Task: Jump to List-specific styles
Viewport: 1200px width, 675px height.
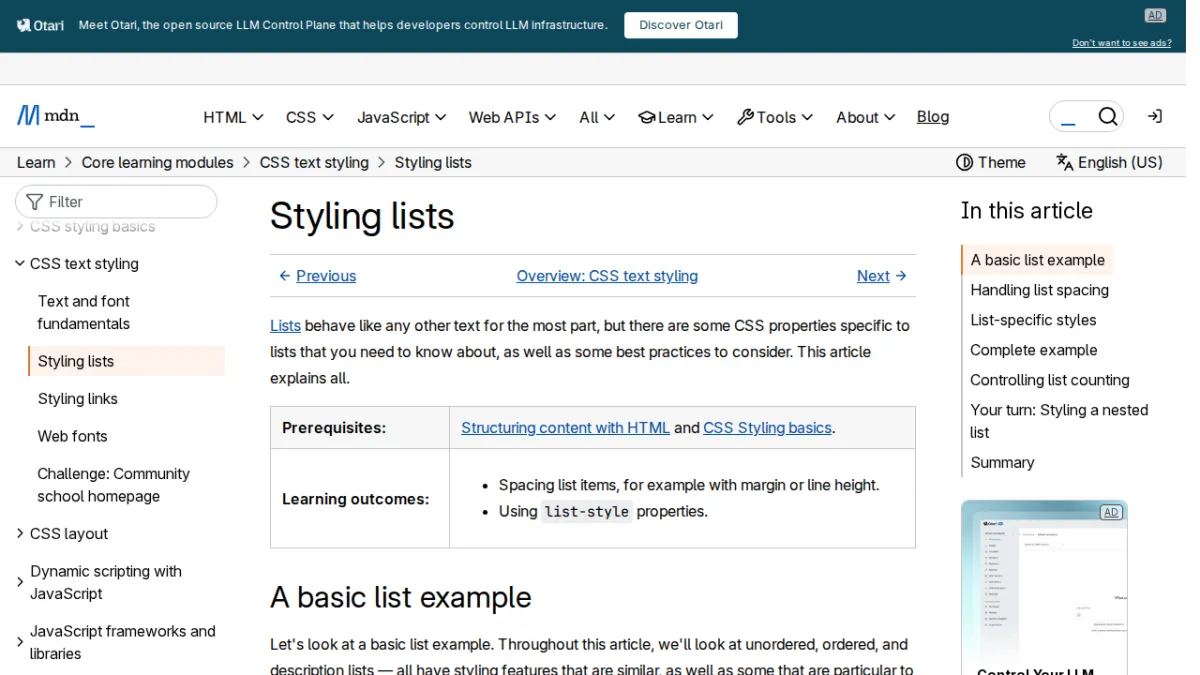Action: coord(1033,320)
